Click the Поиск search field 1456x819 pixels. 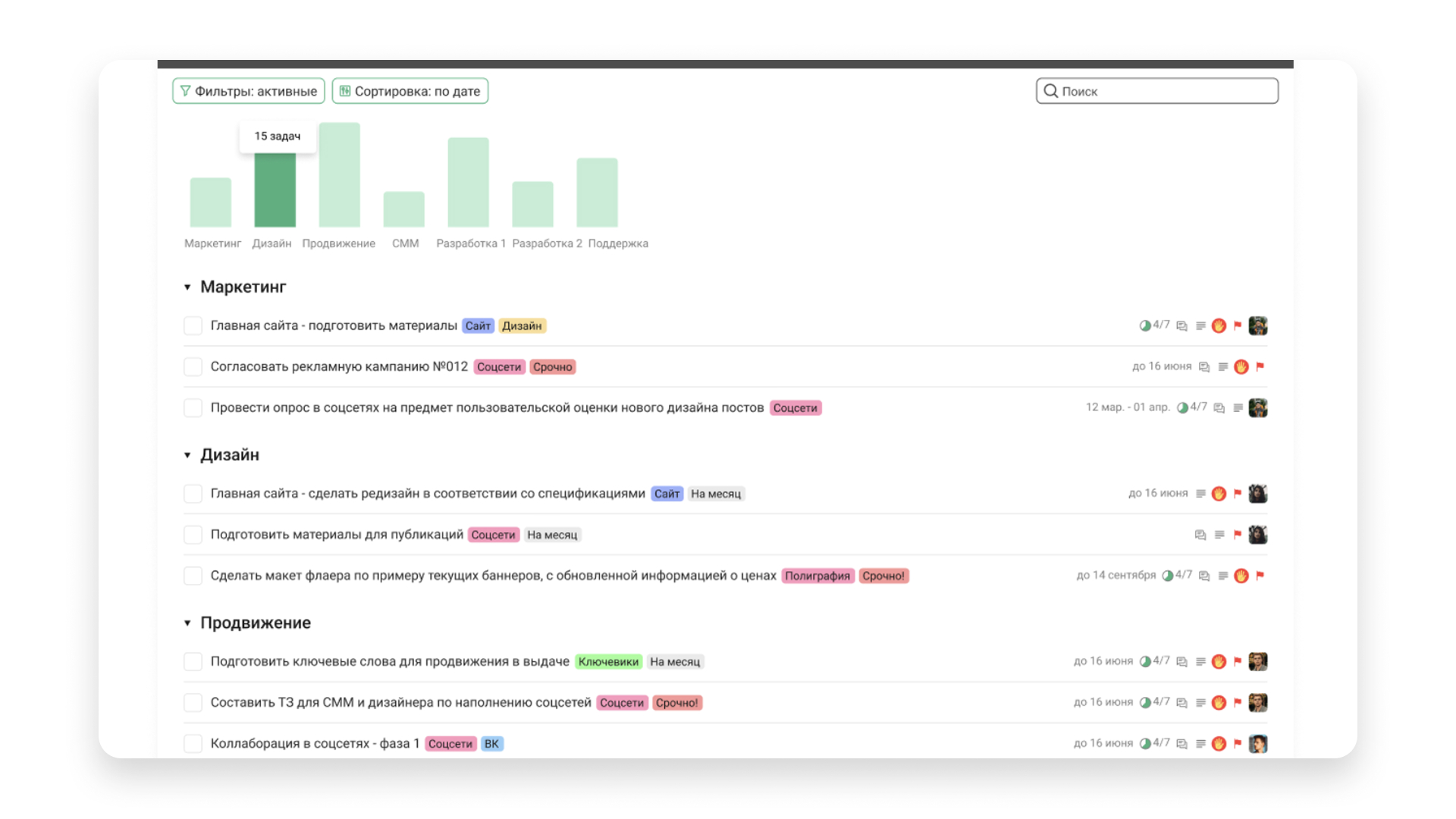coord(1156,91)
